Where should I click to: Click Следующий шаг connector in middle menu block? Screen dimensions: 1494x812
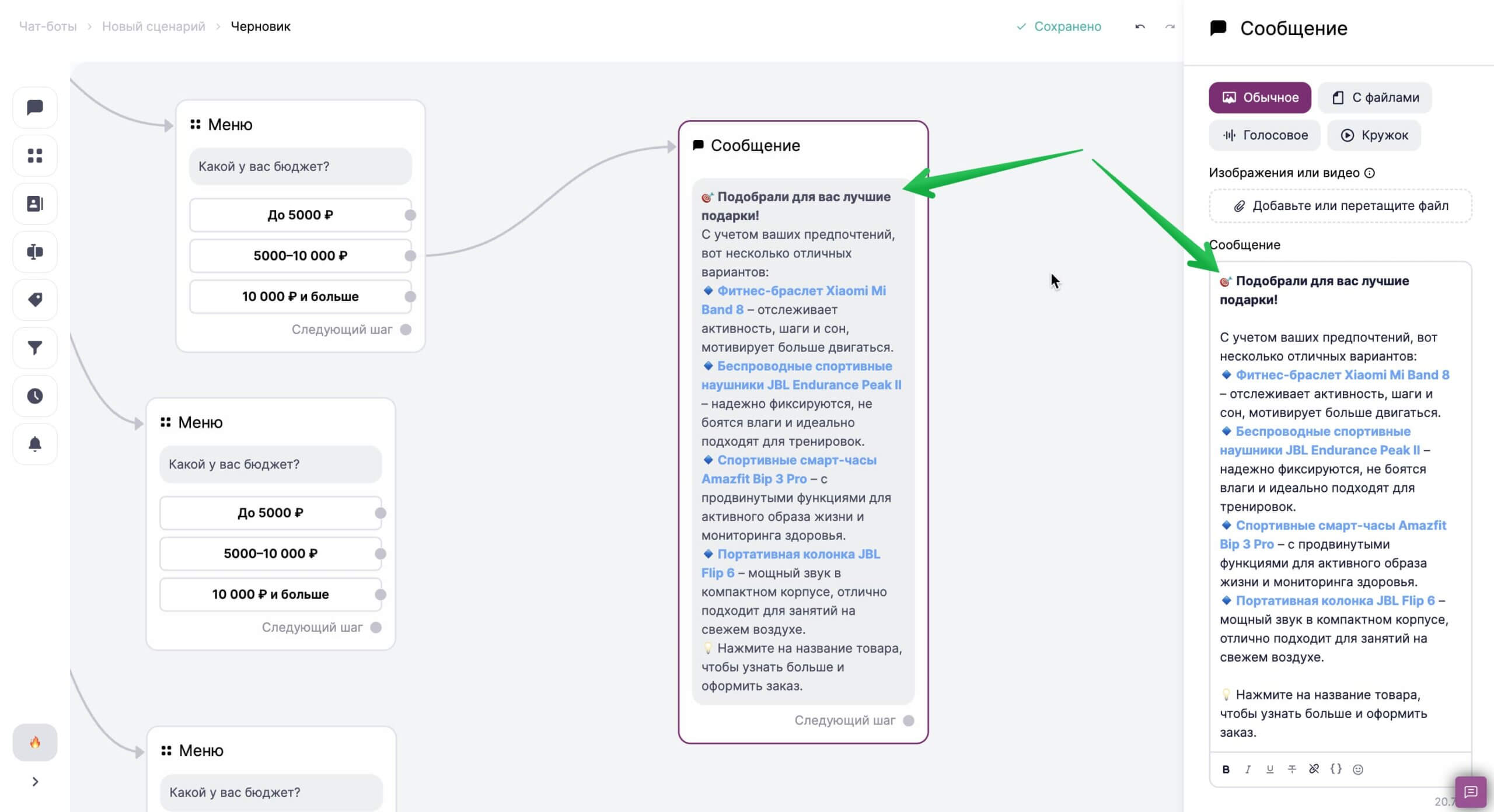[x=376, y=628]
